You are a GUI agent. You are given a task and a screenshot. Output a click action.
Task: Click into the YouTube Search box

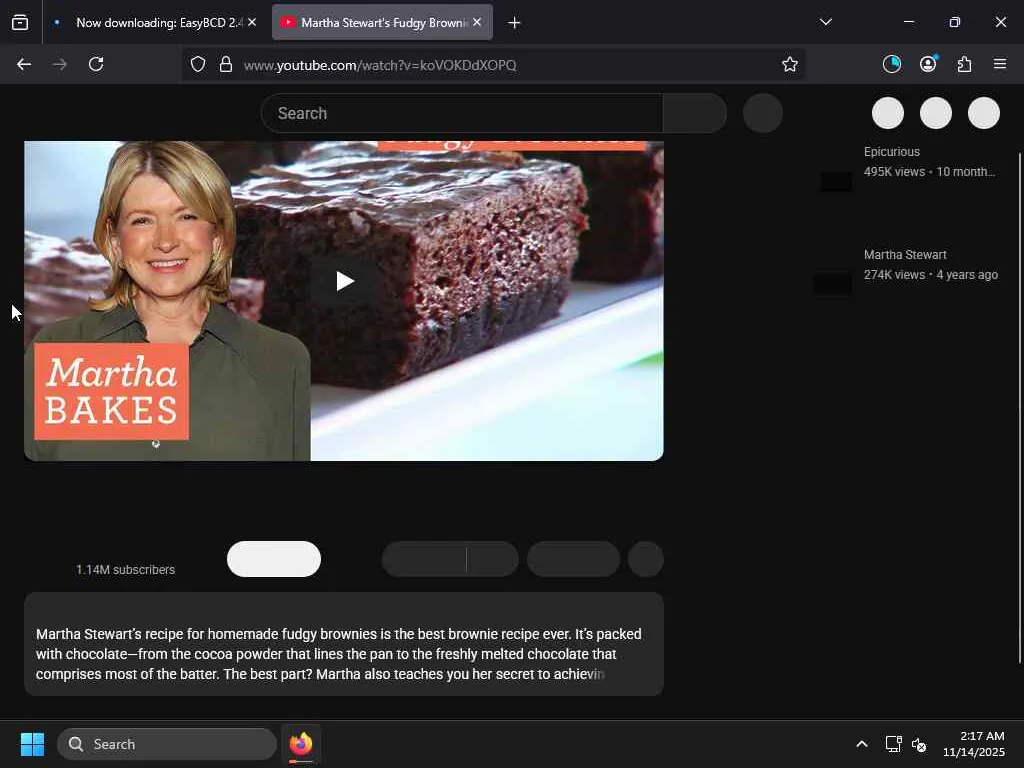(x=462, y=113)
